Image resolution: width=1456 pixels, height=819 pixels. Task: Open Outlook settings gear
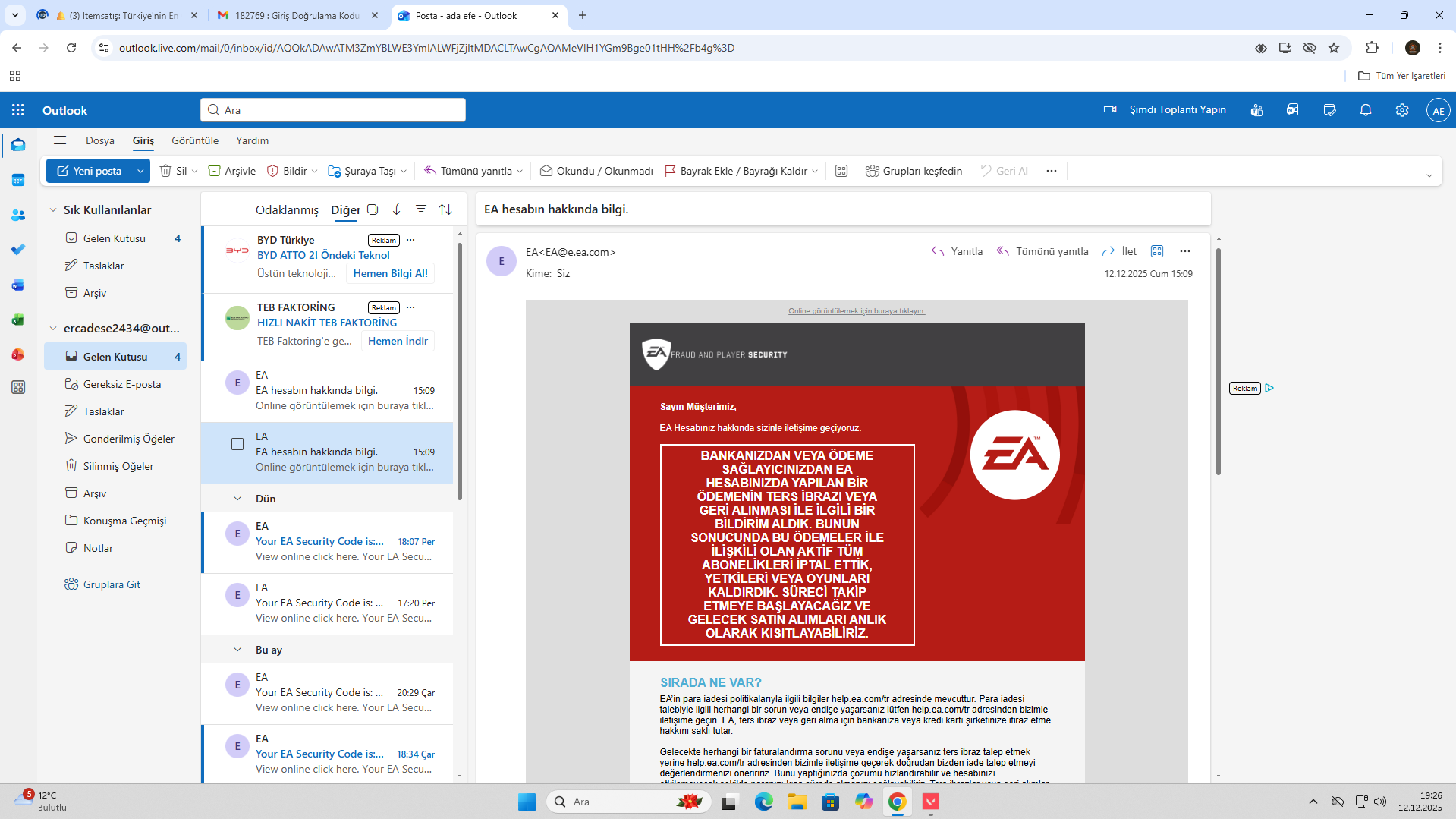coord(1402,110)
